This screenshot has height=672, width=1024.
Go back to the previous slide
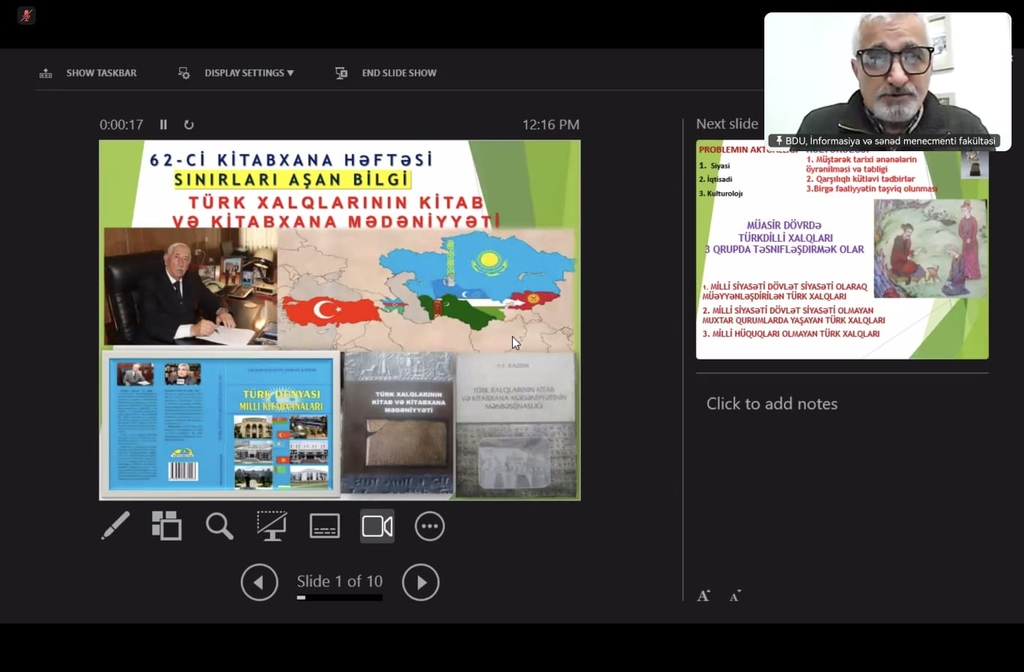pyautogui.click(x=259, y=582)
